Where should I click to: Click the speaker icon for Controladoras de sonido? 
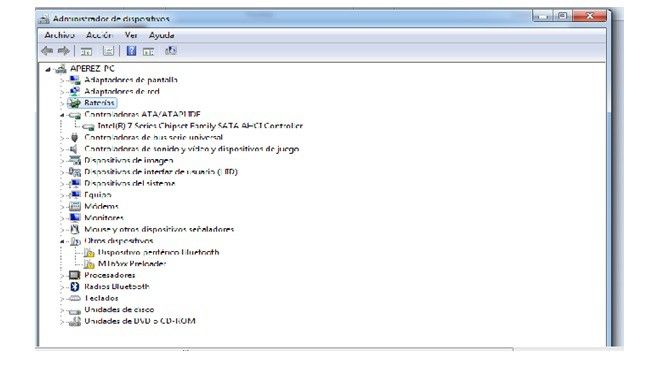(x=74, y=149)
